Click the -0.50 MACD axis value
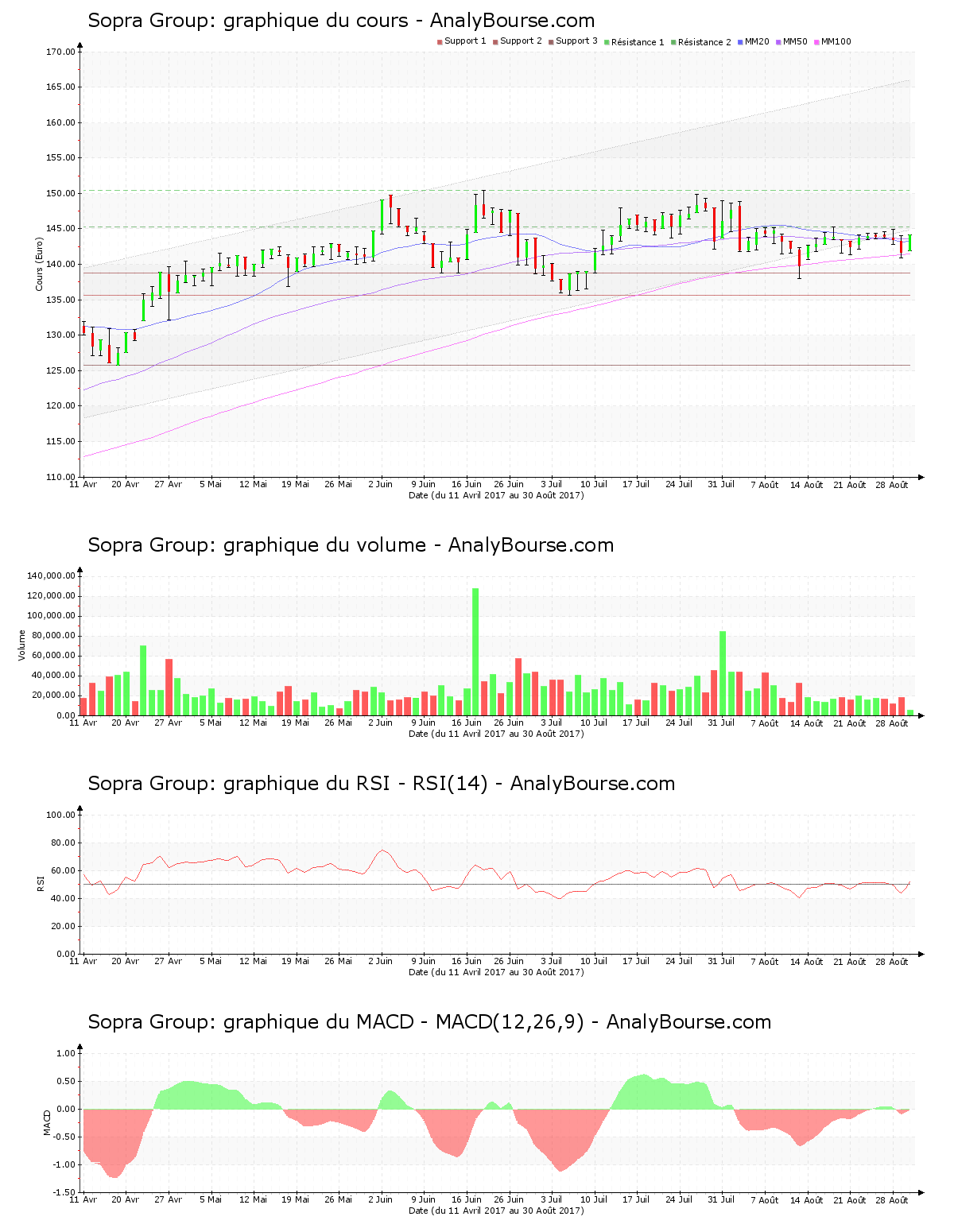 coord(64,1137)
